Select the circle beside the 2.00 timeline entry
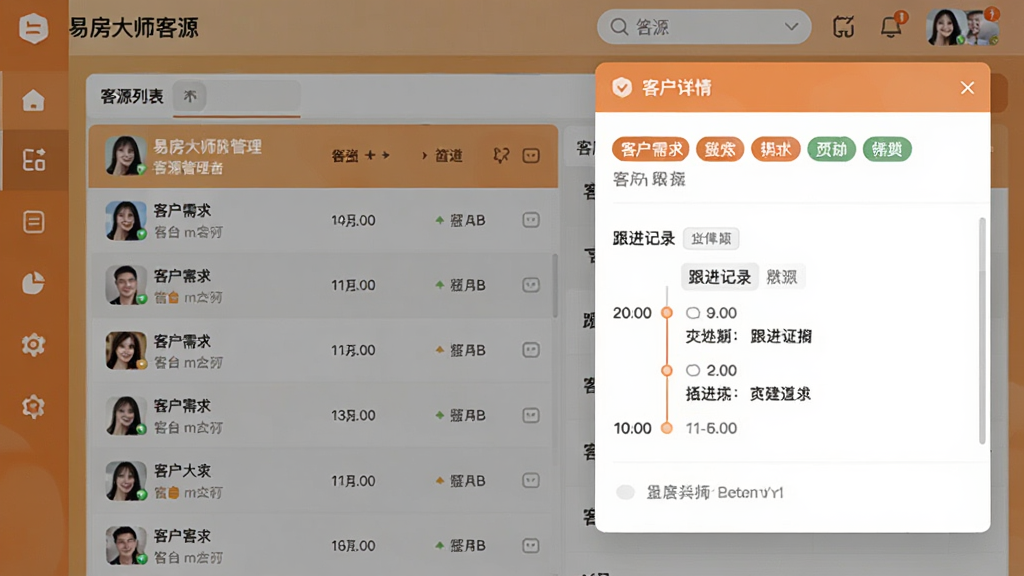This screenshot has width=1024, height=576. tap(693, 371)
